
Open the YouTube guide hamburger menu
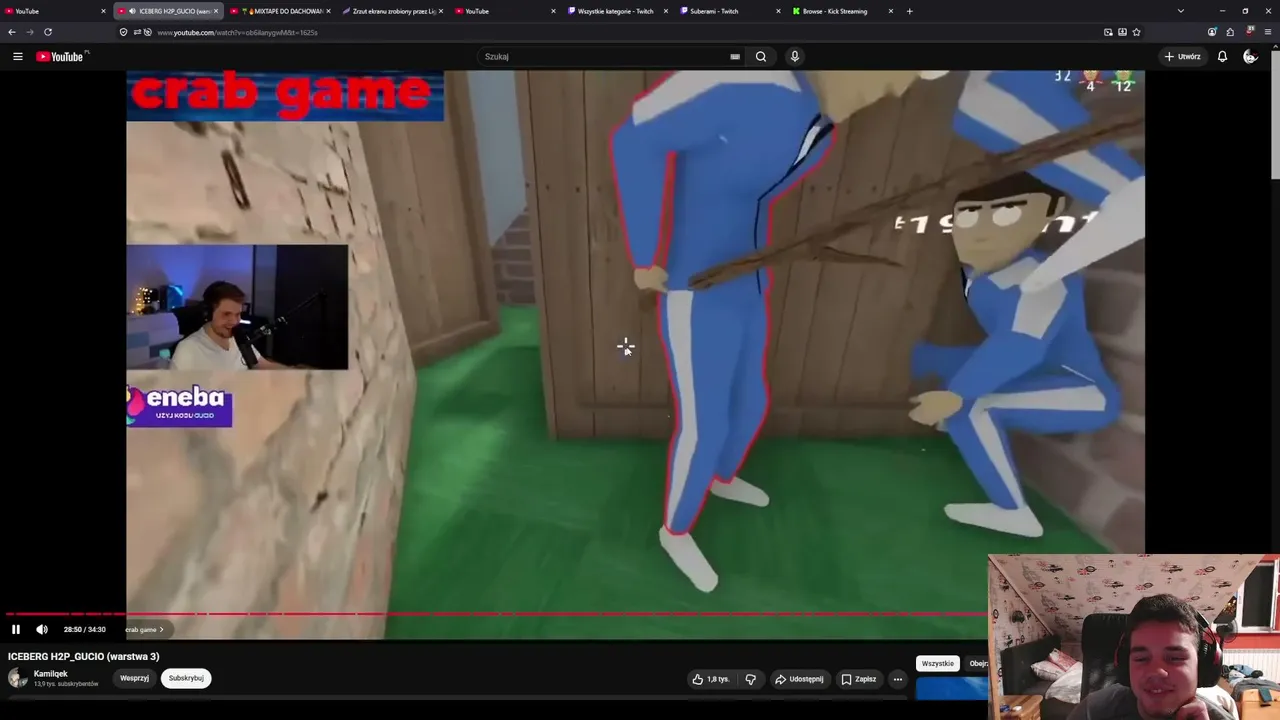point(18,57)
